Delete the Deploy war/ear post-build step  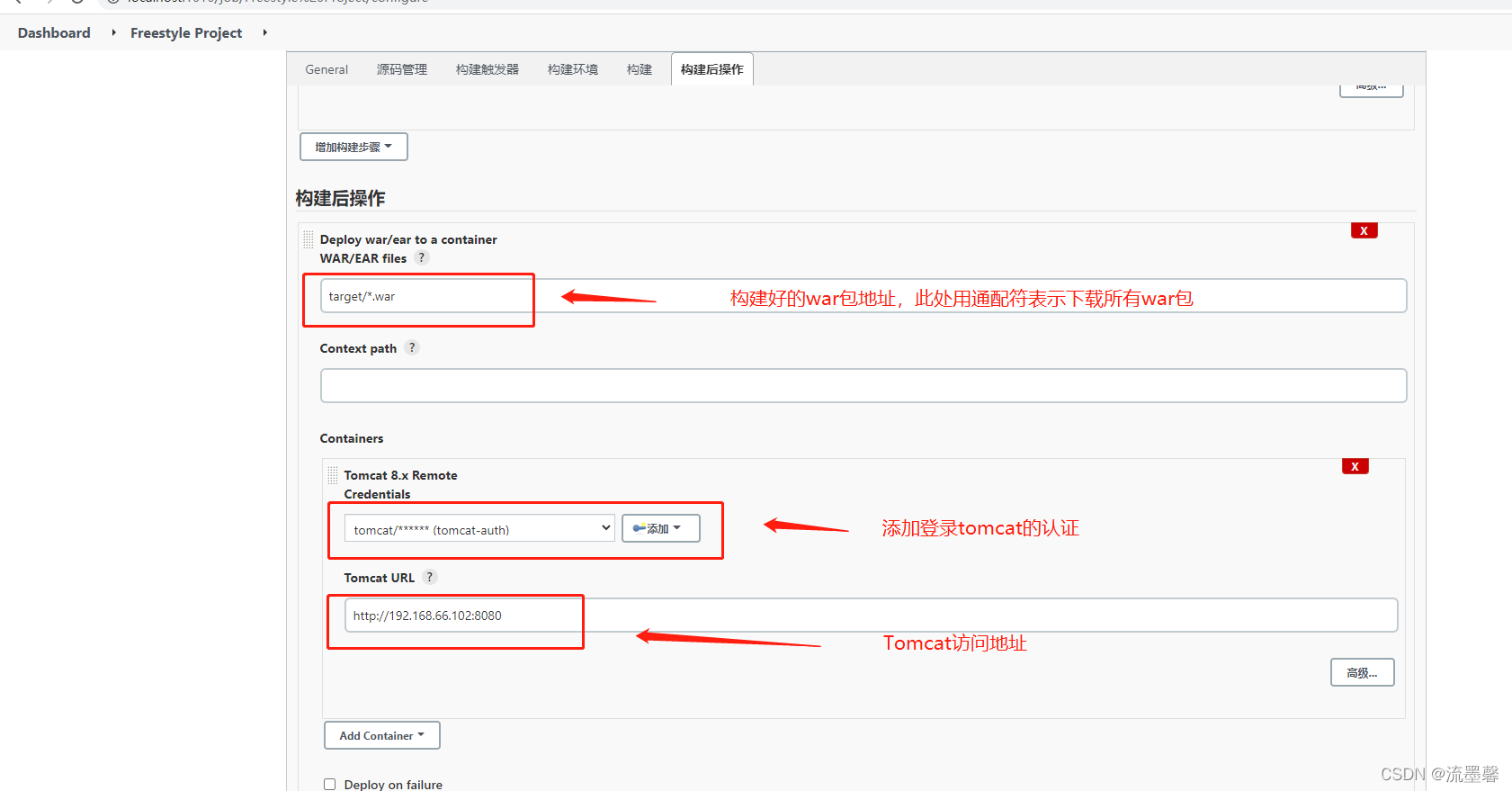(1364, 231)
